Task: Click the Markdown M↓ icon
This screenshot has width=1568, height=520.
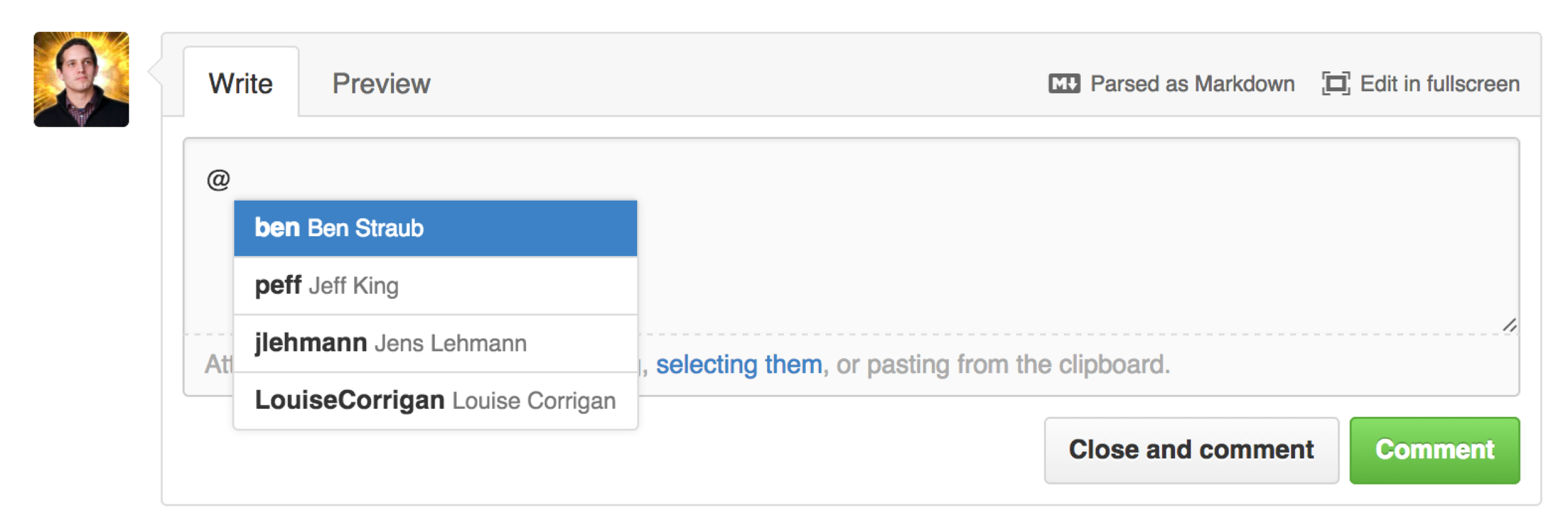Action: [1063, 84]
